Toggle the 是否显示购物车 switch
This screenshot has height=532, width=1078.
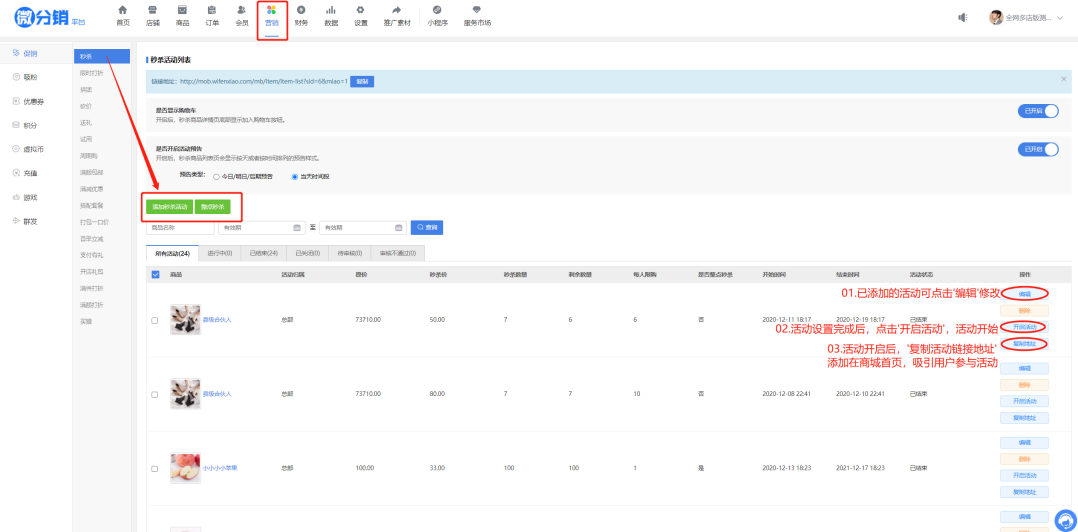[x=1037, y=111]
